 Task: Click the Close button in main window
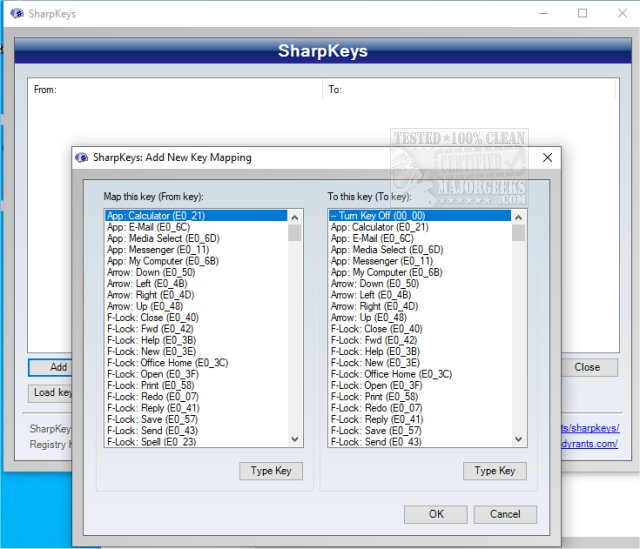pos(589,367)
